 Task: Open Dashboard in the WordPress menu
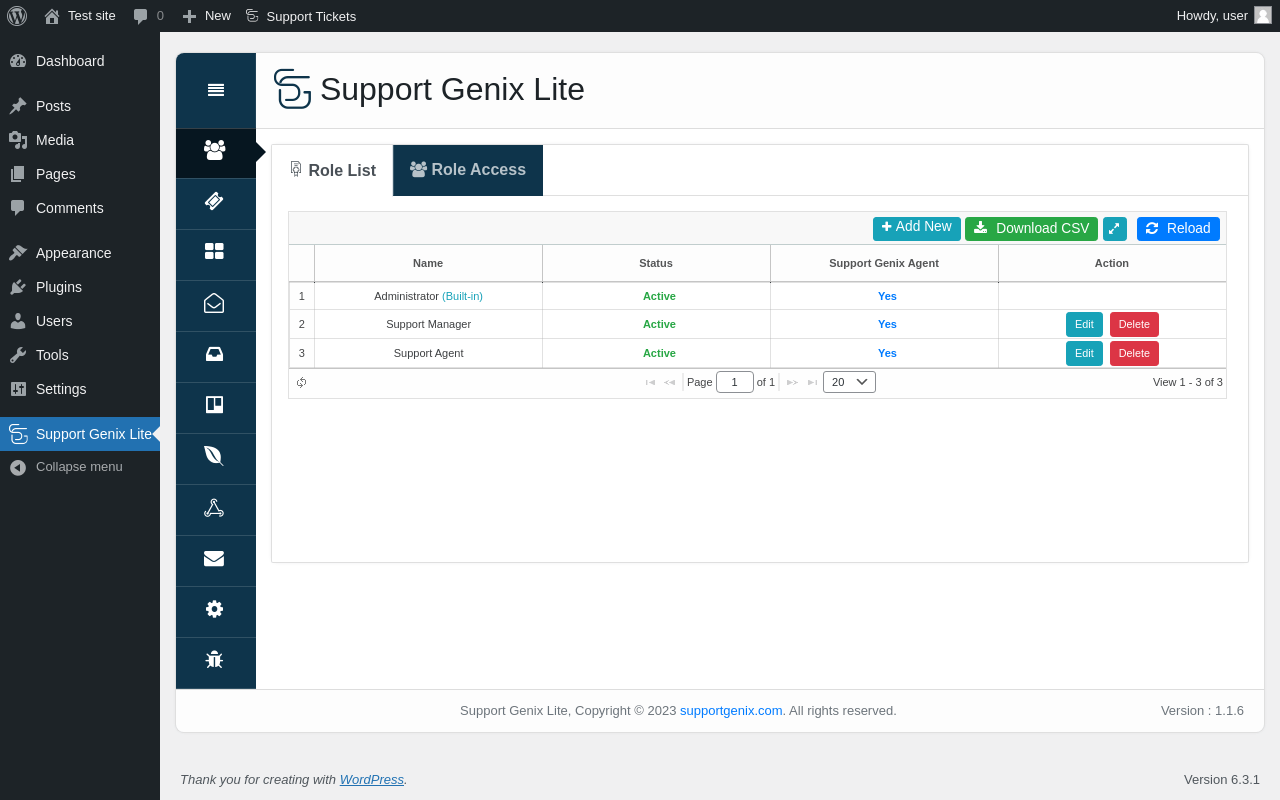click(x=80, y=61)
